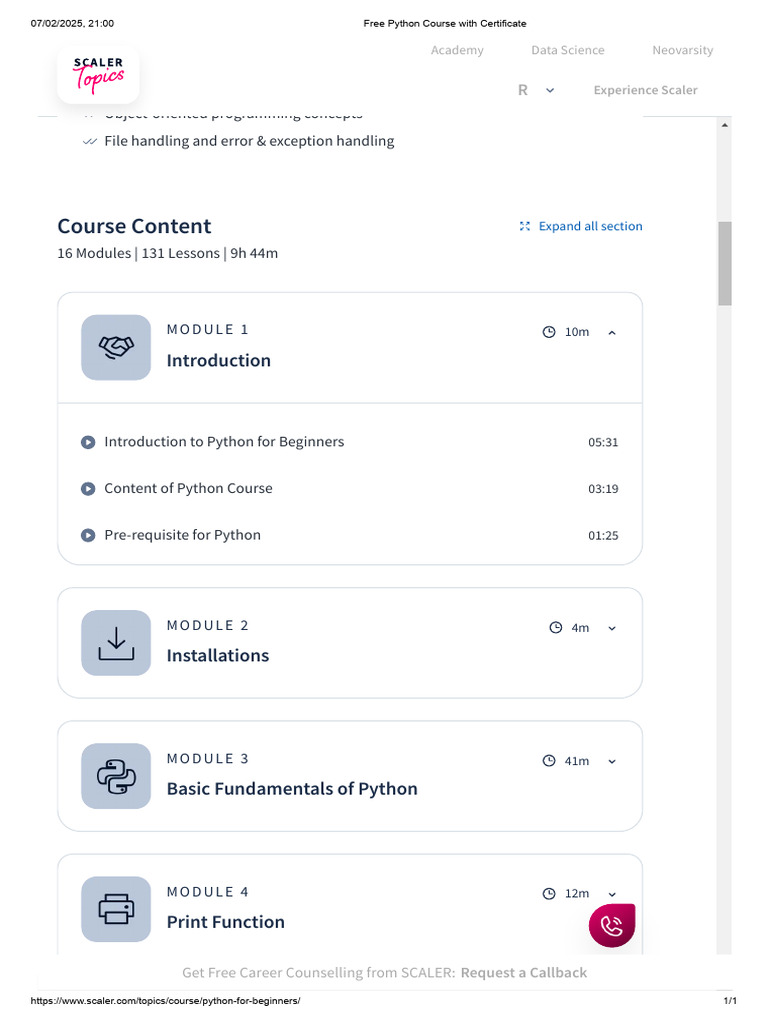This screenshot has width=768, height=1024.
Task: Click the Python logo icon in Module 3
Action: coord(116,775)
